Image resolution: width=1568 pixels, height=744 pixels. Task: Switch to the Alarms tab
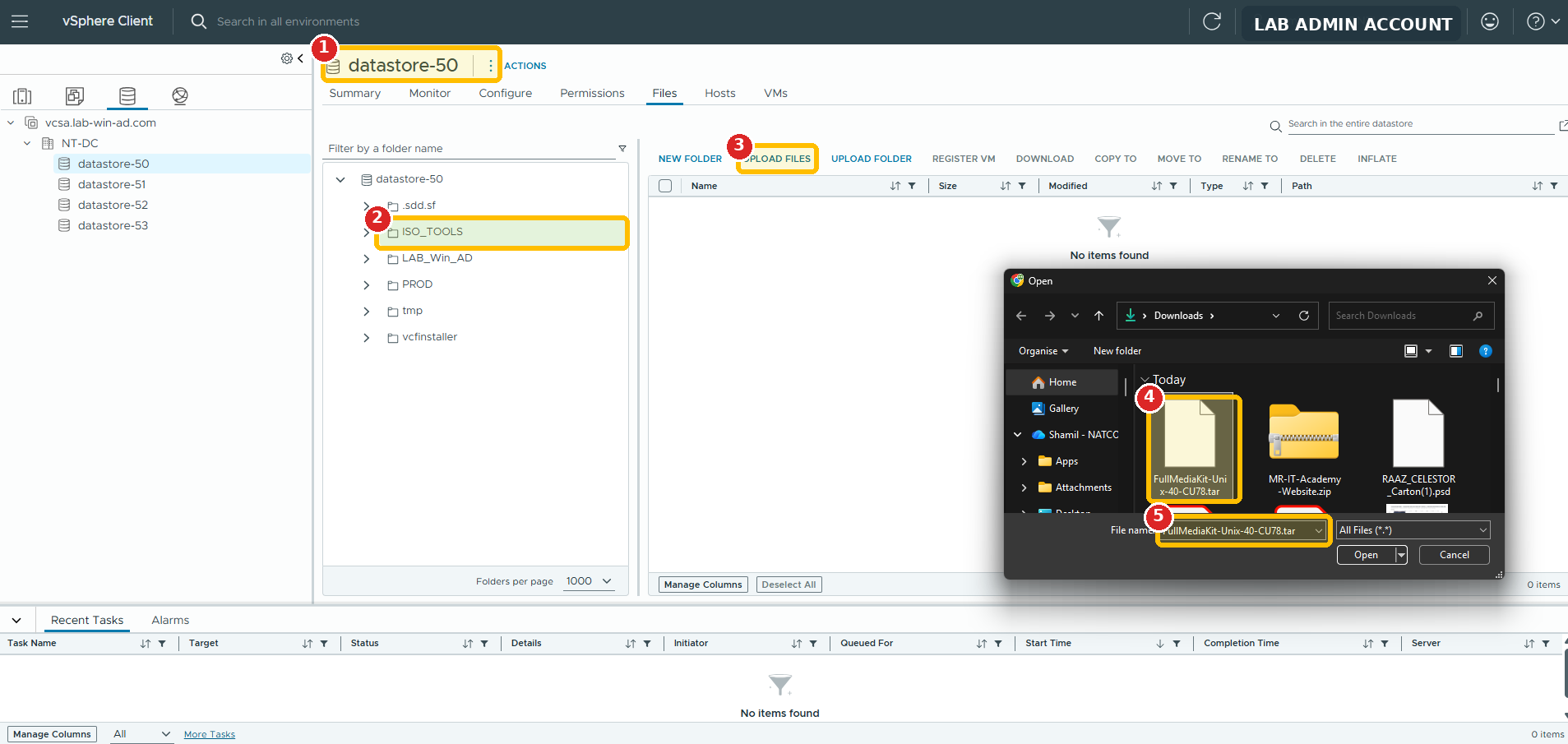[x=170, y=621]
